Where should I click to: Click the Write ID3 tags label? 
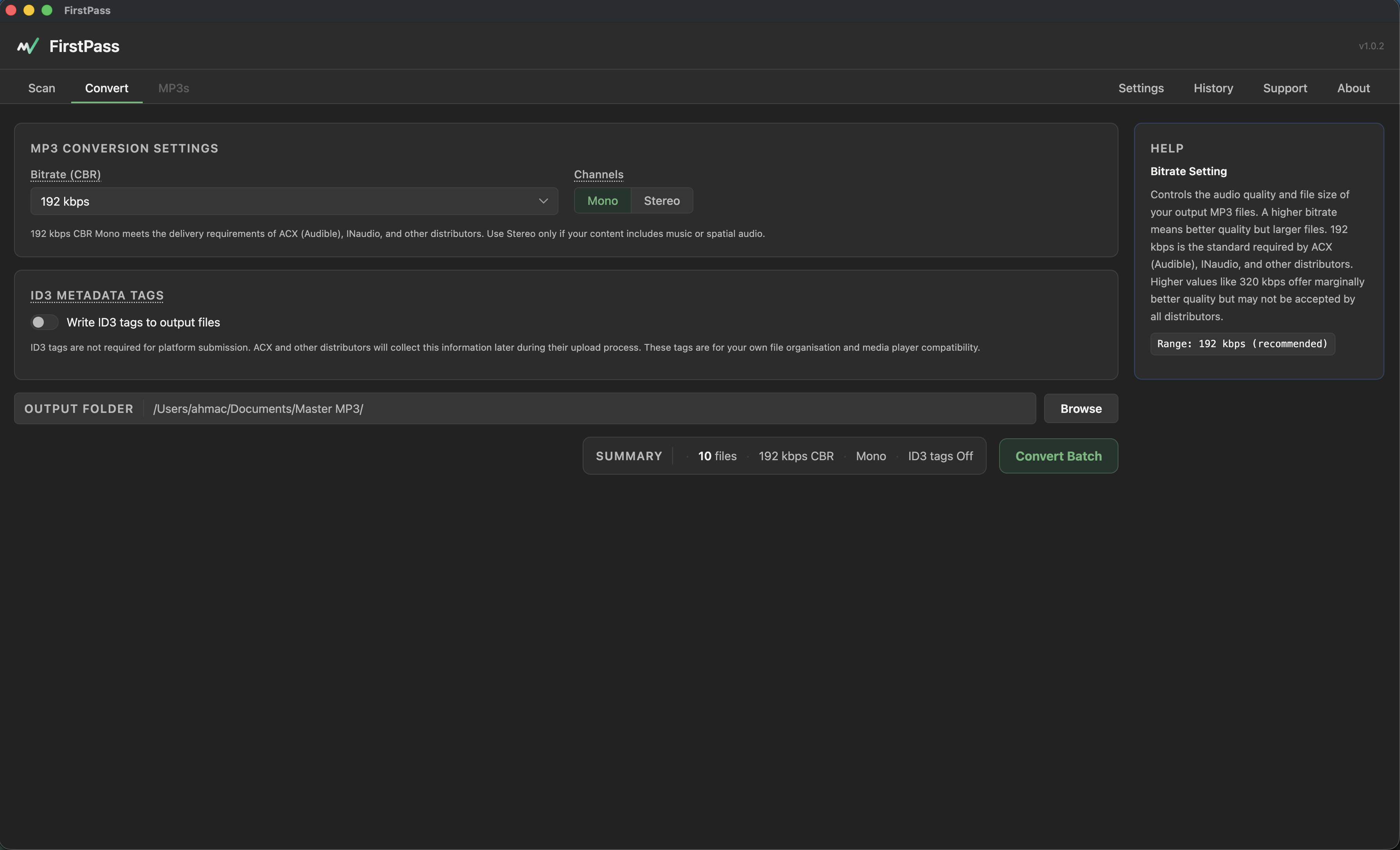pyautogui.click(x=143, y=322)
